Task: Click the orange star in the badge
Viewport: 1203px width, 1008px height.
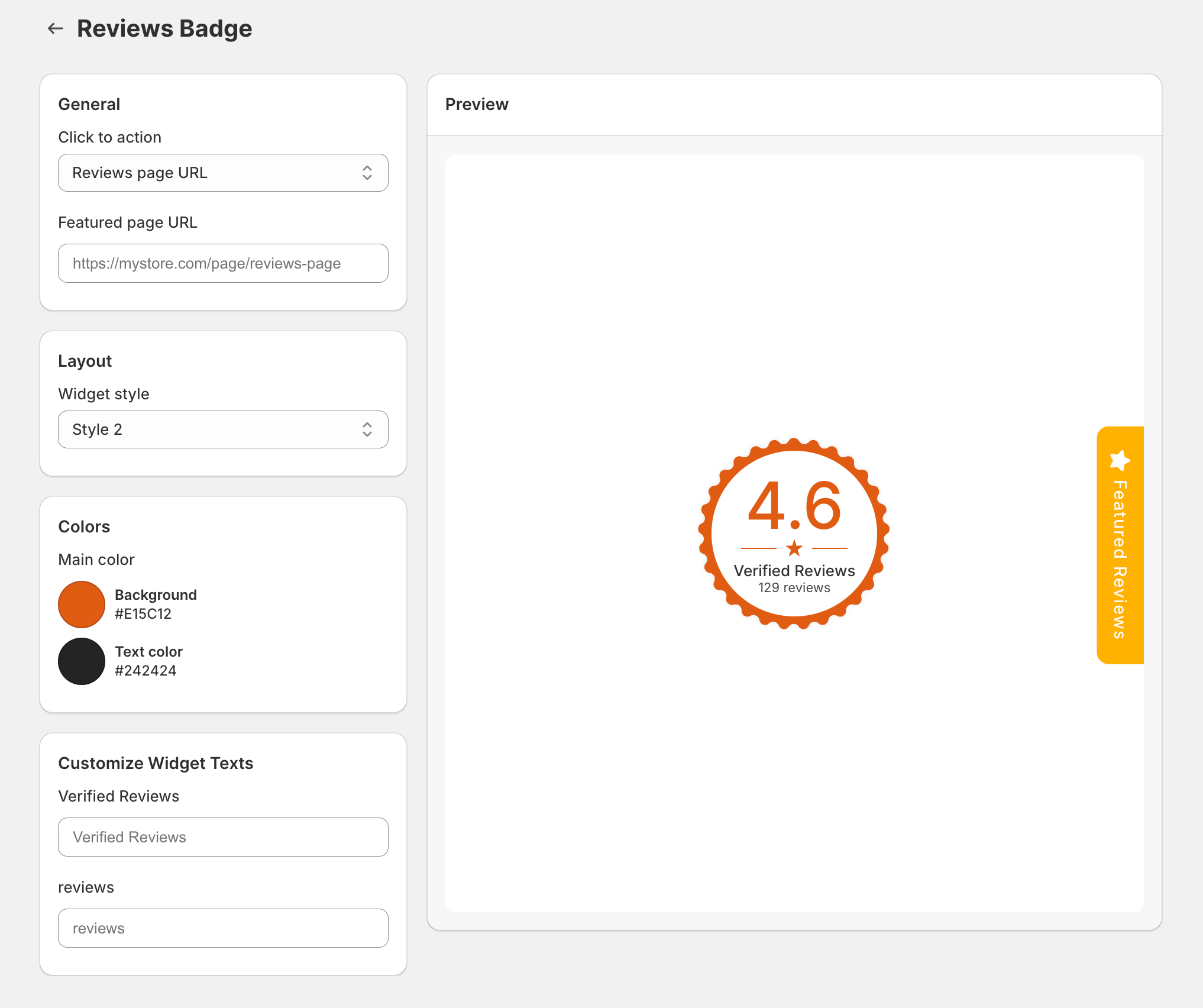Action: (794, 548)
